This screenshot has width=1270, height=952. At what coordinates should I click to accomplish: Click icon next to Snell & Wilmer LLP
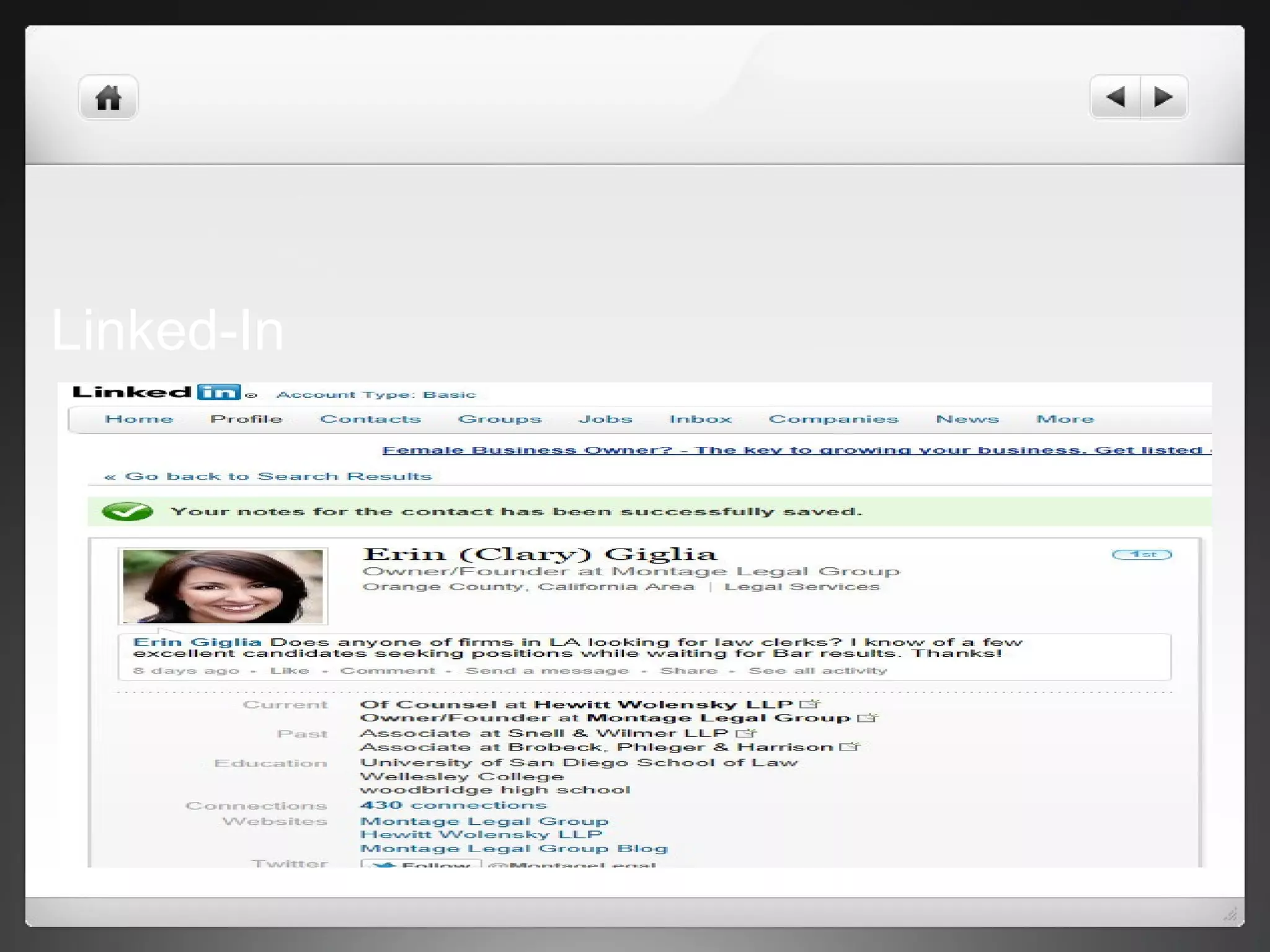[x=747, y=733]
